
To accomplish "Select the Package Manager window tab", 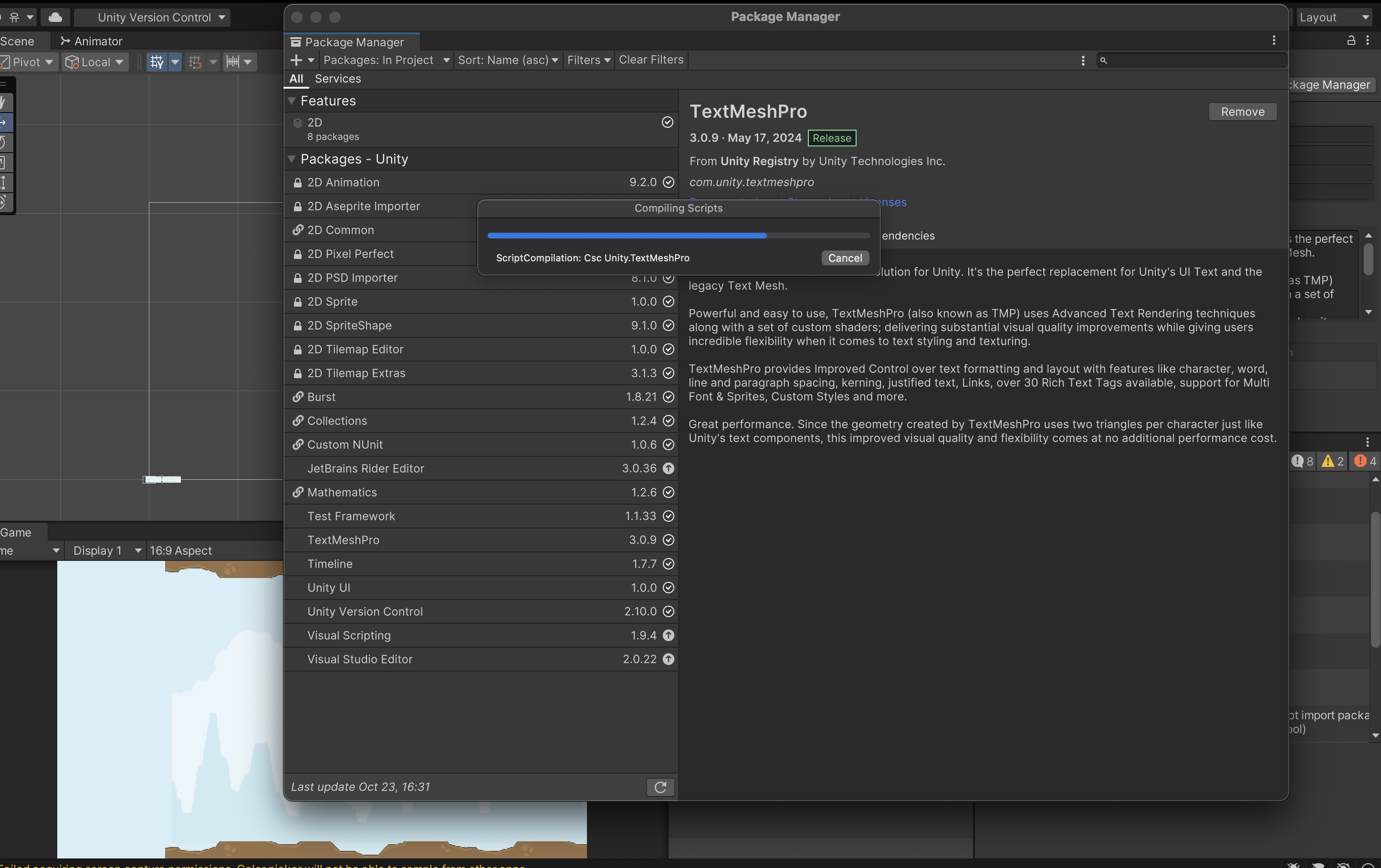I will 353,42.
